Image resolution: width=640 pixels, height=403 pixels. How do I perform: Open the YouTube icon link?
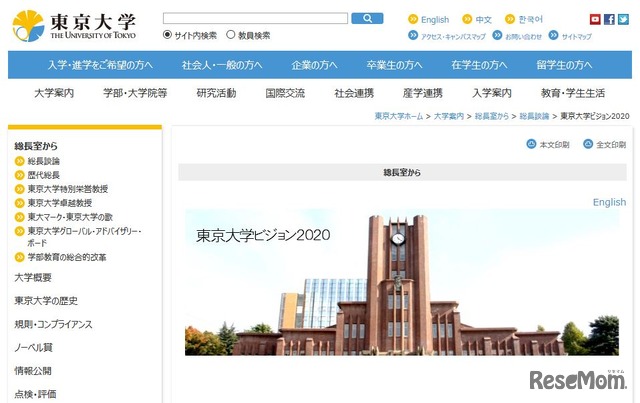pyautogui.click(x=595, y=19)
